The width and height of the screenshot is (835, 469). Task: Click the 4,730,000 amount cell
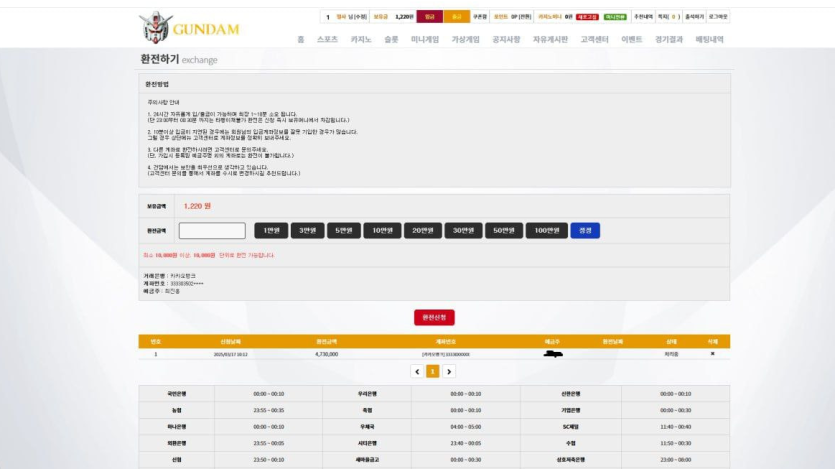326,354
